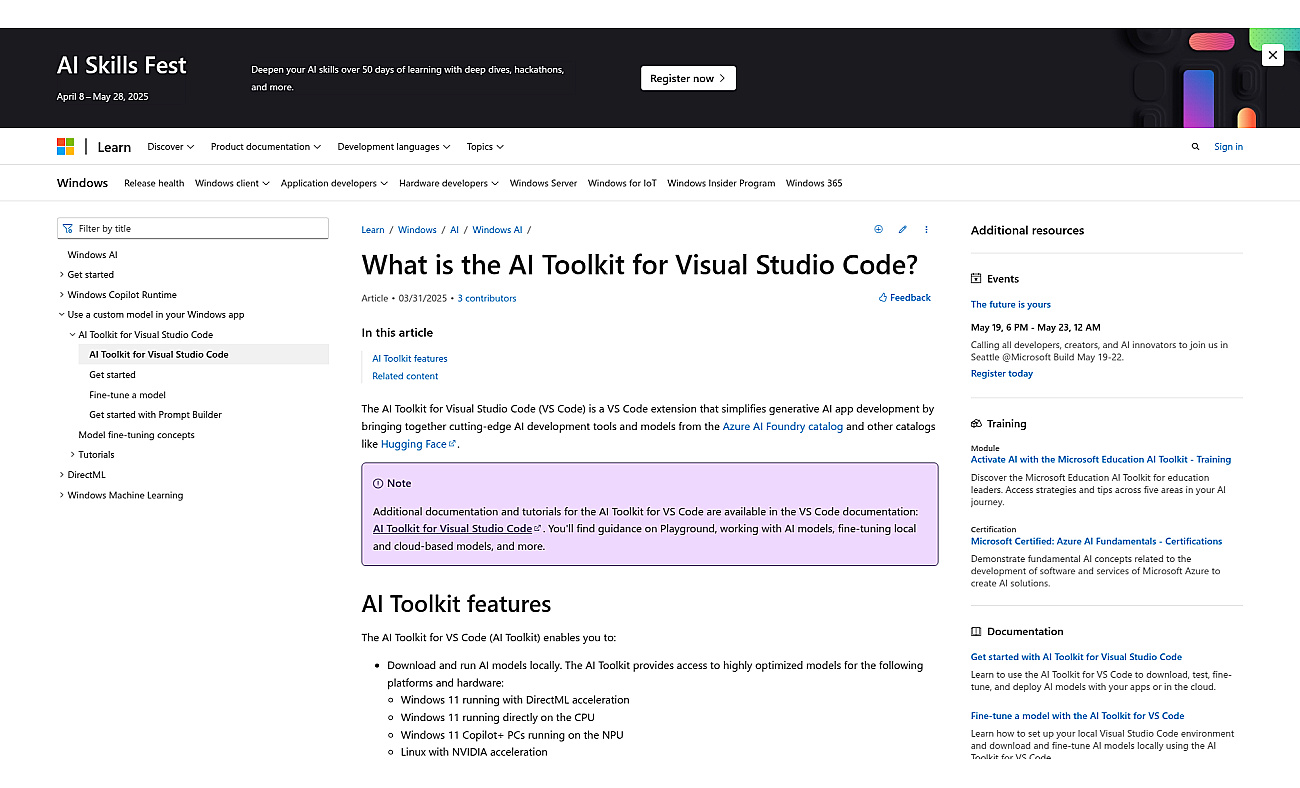
Task: Click the Documentation book icon
Action: (976, 632)
